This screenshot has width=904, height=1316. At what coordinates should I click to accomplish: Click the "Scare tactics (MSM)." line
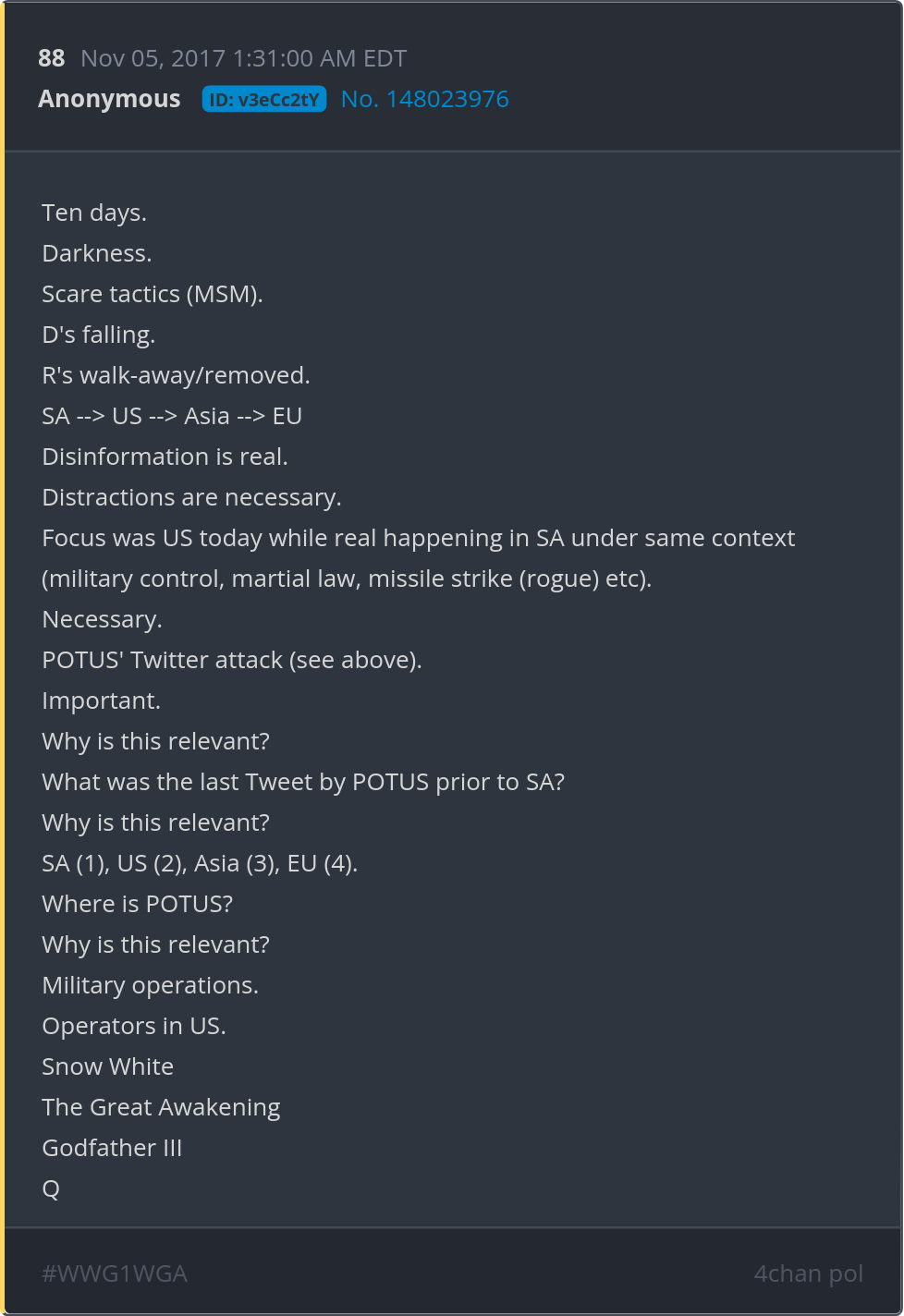[x=153, y=294]
